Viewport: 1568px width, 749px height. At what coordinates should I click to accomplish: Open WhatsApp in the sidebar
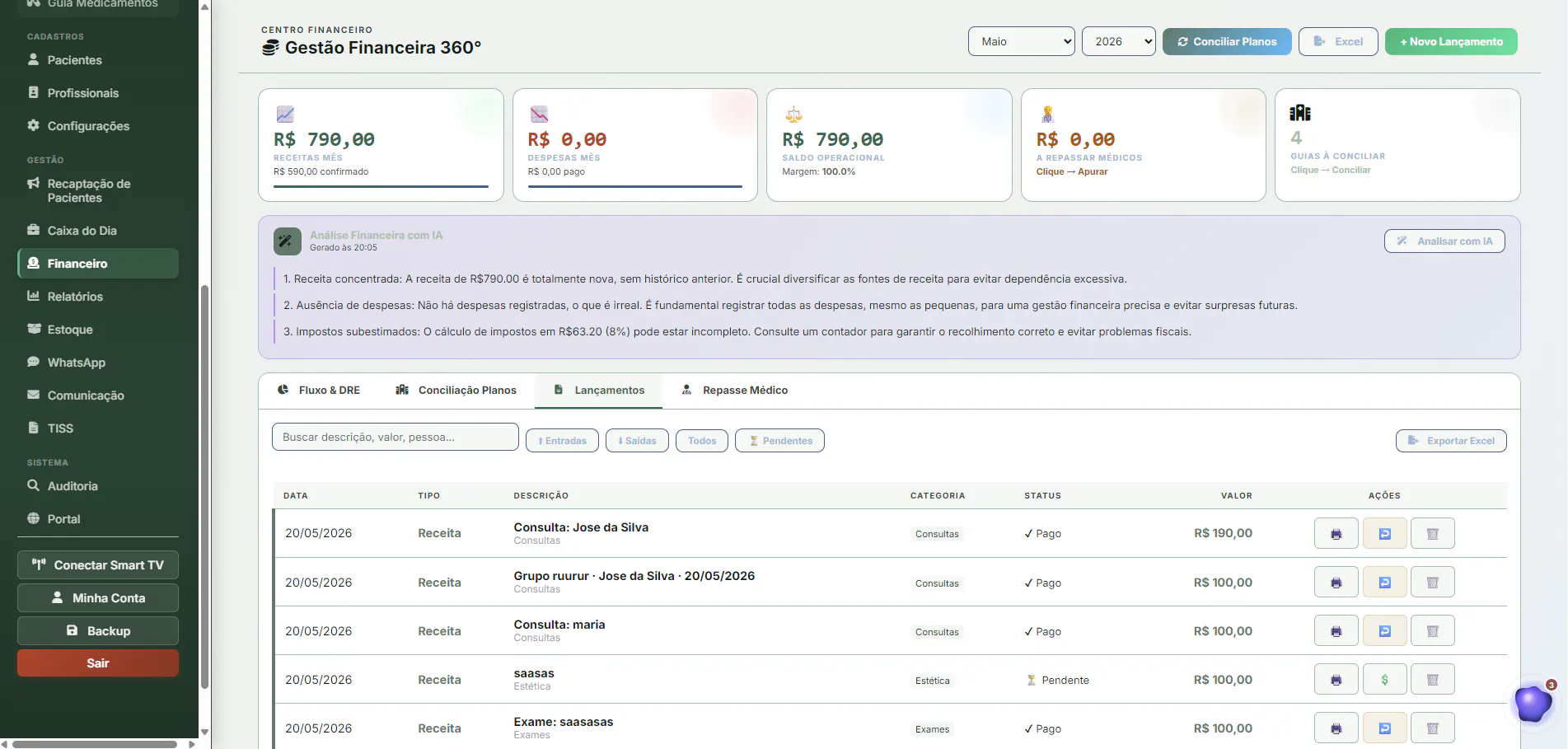[x=98, y=363]
